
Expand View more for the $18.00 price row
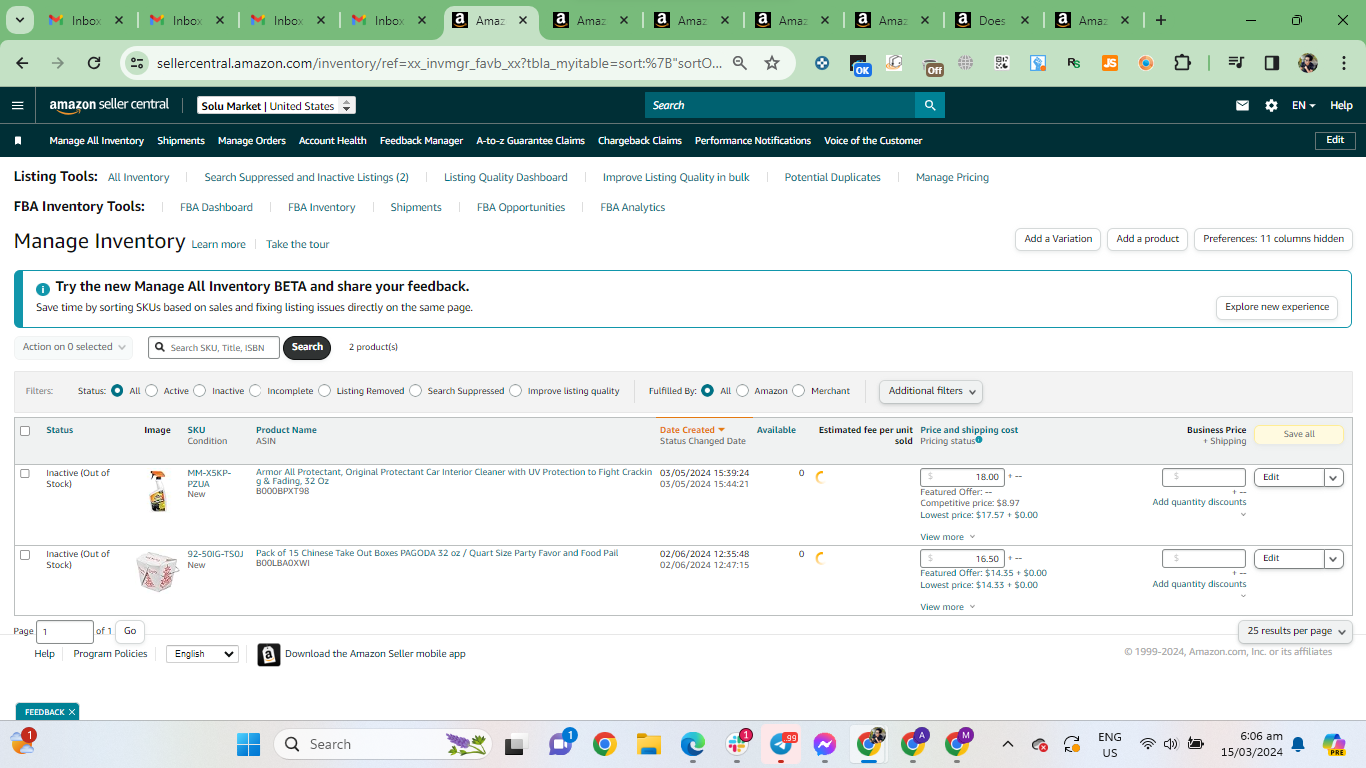947,537
